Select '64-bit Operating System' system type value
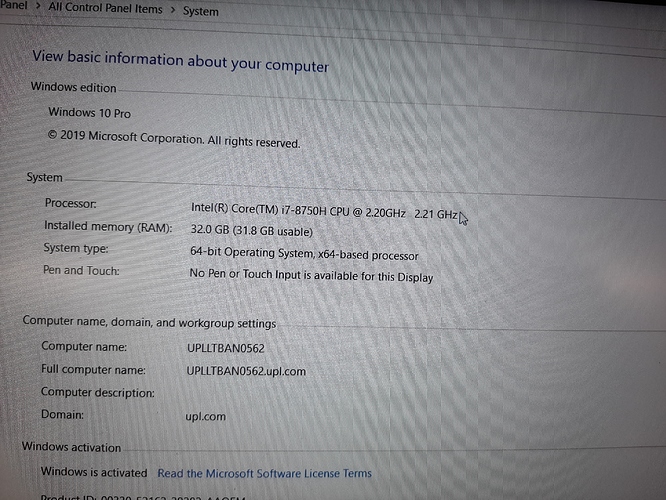 click(x=304, y=254)
